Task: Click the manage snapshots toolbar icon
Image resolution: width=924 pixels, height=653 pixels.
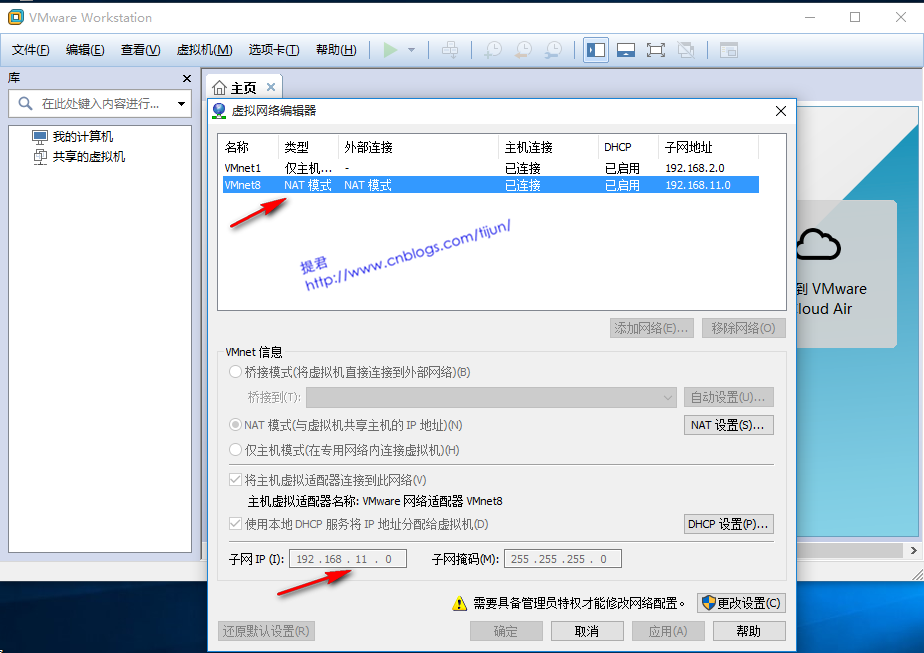Action: click(553, 50)
